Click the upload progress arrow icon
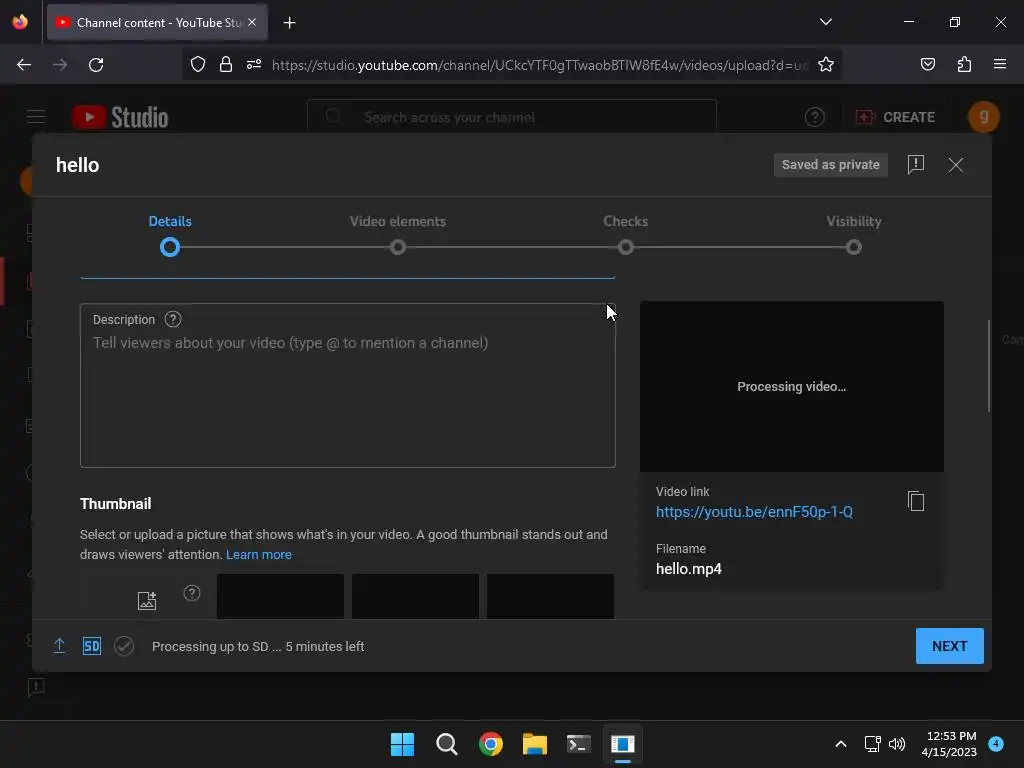This screenshot has height=768, width=1024. click(59, 646)
